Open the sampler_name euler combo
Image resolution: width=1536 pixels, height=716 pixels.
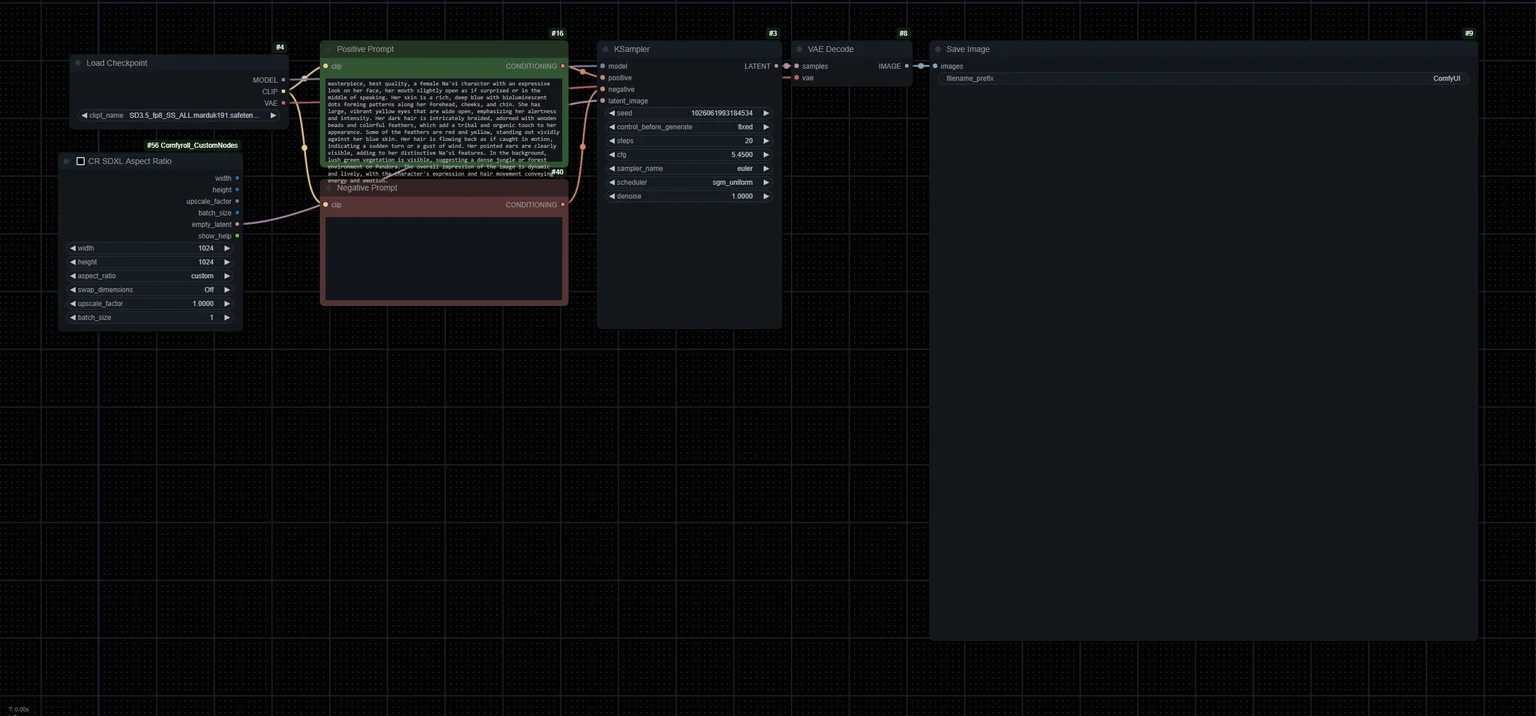pos(689,169)
